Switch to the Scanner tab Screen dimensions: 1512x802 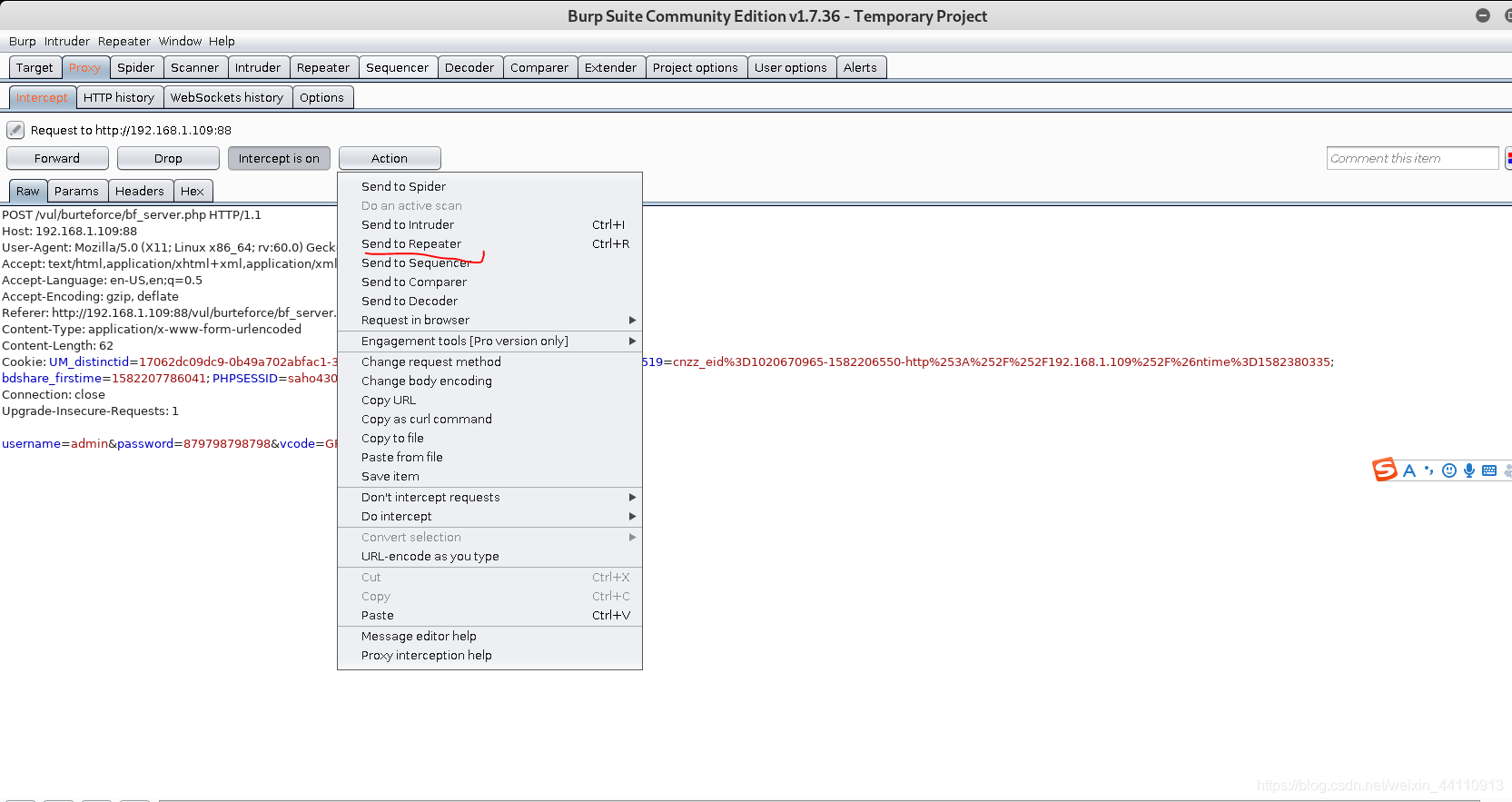(x=195, y=67)
